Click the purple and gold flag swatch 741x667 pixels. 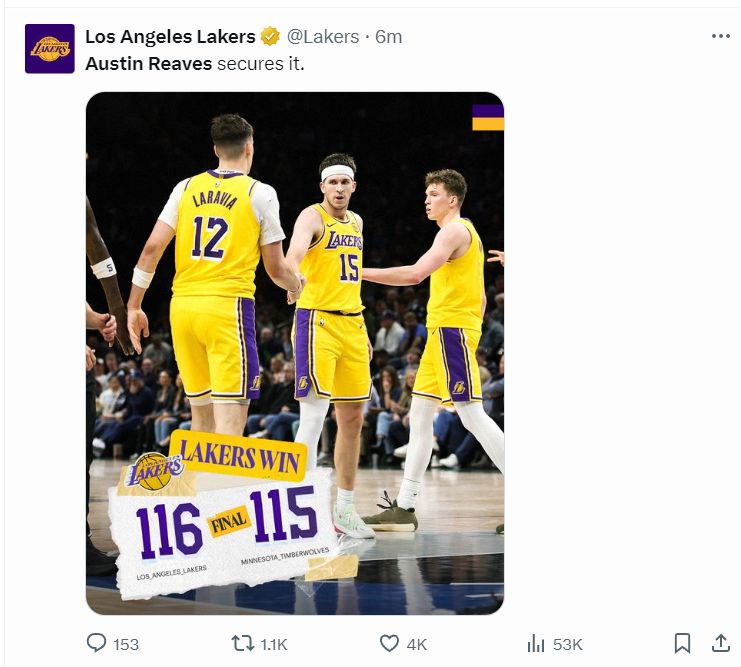(487, 117)
